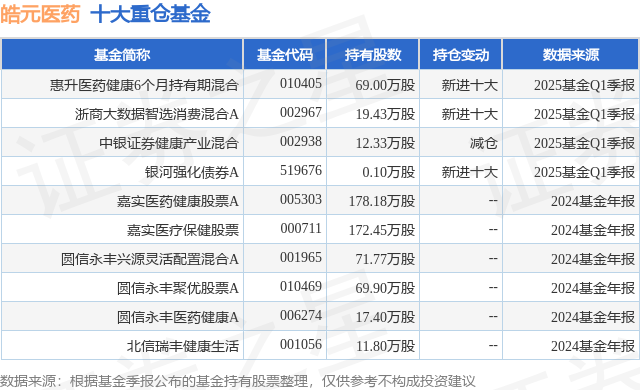Select fund 圆信永丰聚优股票A

(x=178, y=288)
